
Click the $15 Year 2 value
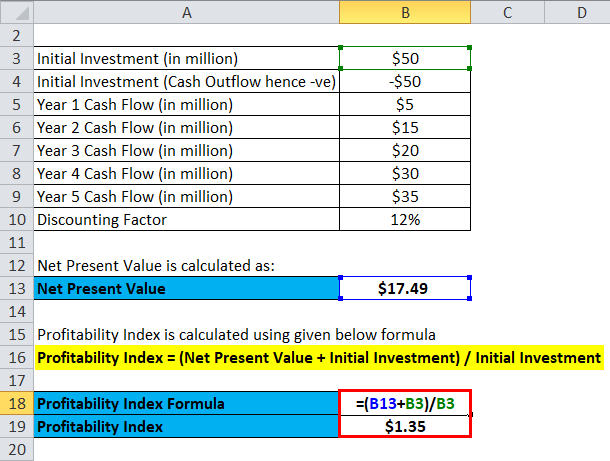405,127
